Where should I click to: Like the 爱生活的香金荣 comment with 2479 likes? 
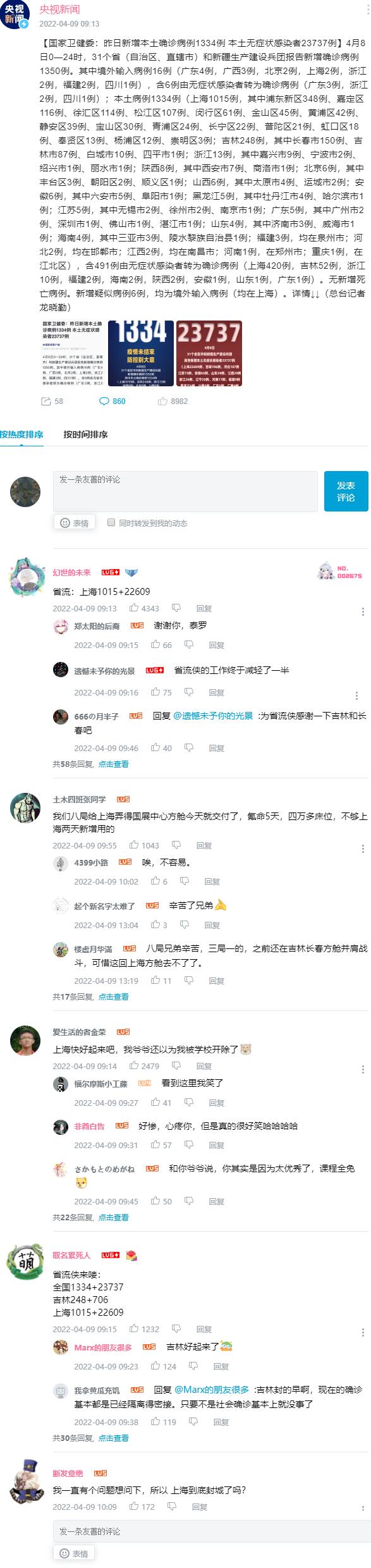134,1066
